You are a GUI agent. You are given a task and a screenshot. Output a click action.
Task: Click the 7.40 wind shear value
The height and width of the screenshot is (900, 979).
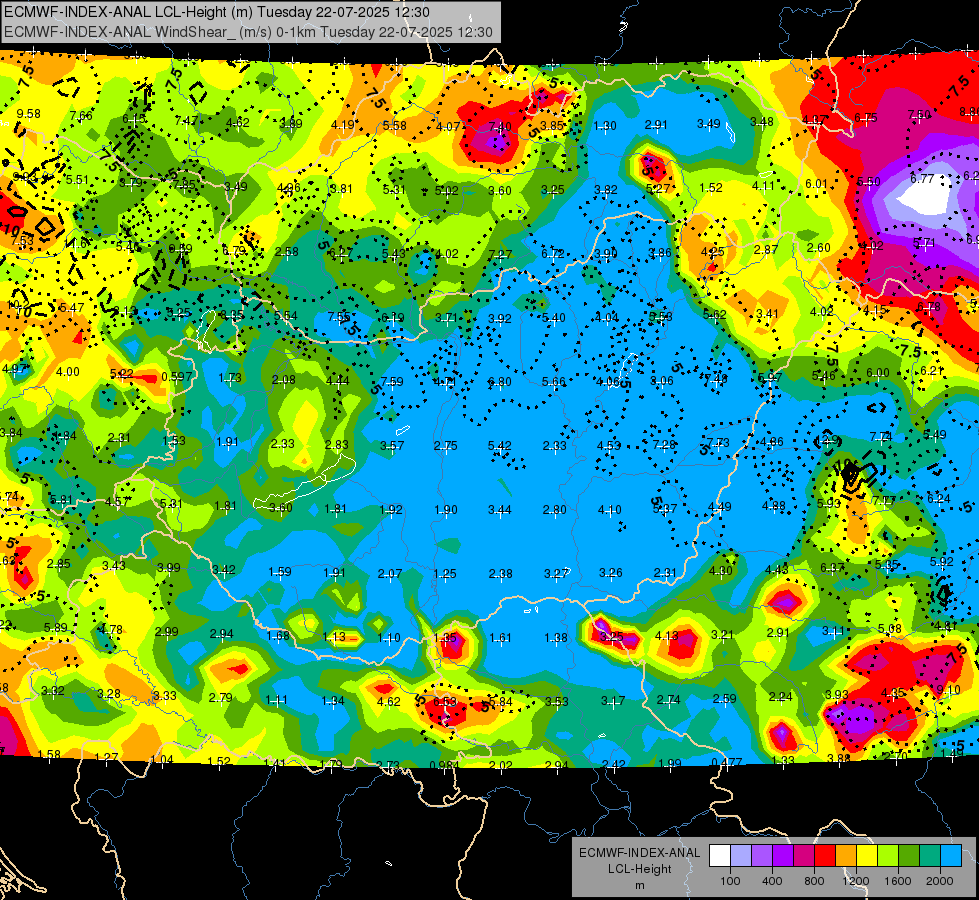(499, 127)
